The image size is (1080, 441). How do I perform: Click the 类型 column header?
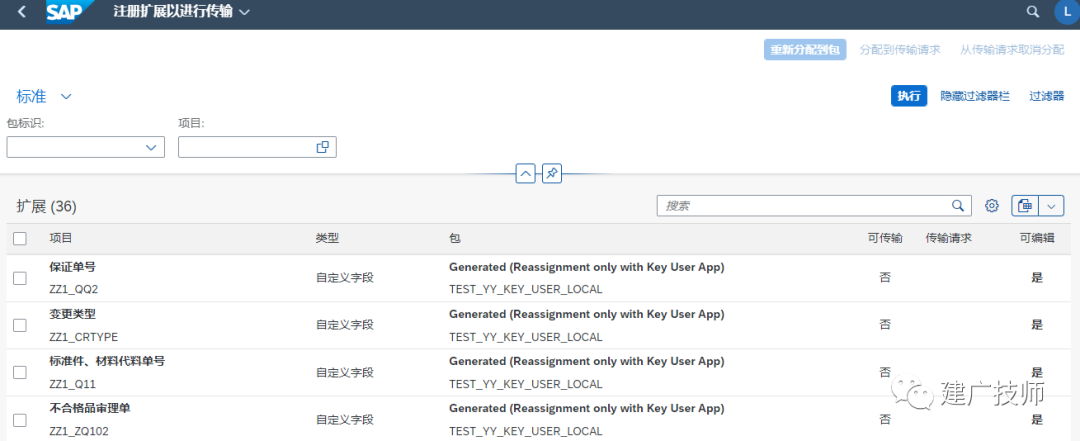click(327, 238)
